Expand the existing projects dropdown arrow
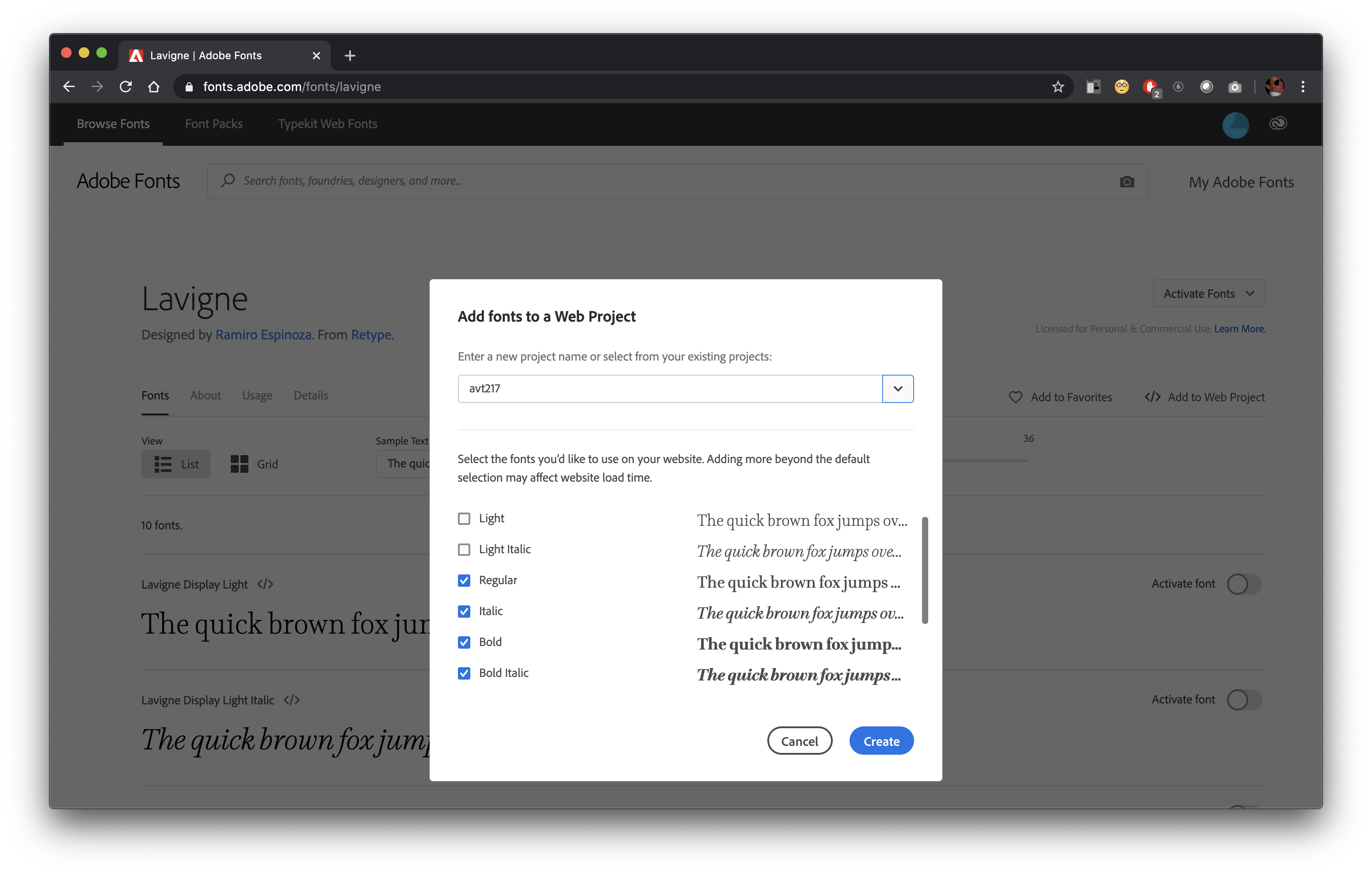1372x874 pixels. pos(897,388)
